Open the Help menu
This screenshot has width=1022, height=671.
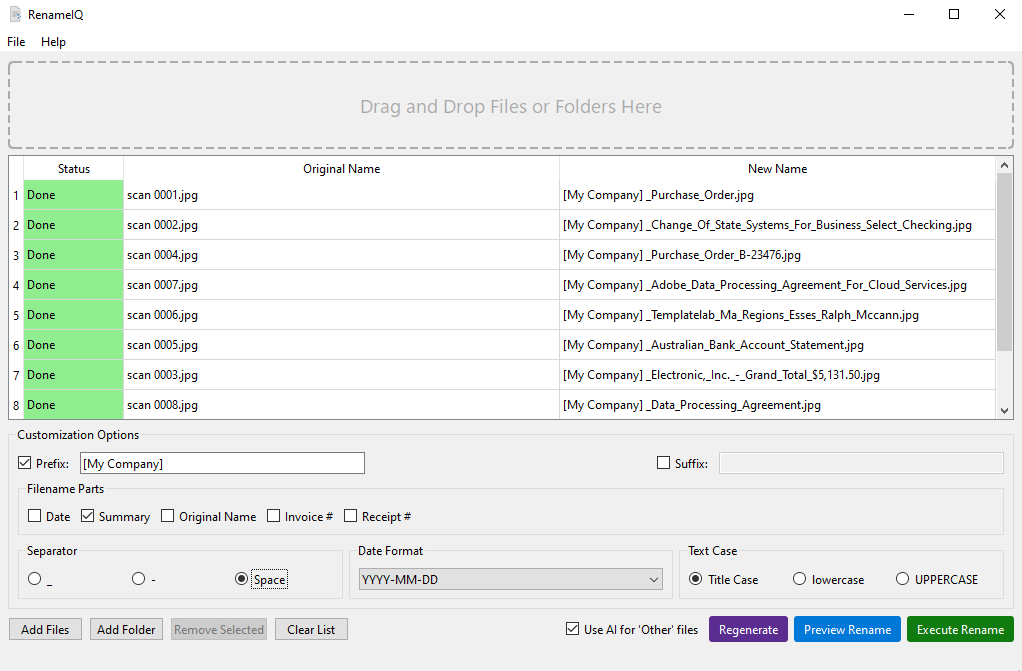click(x=53, y=42)
